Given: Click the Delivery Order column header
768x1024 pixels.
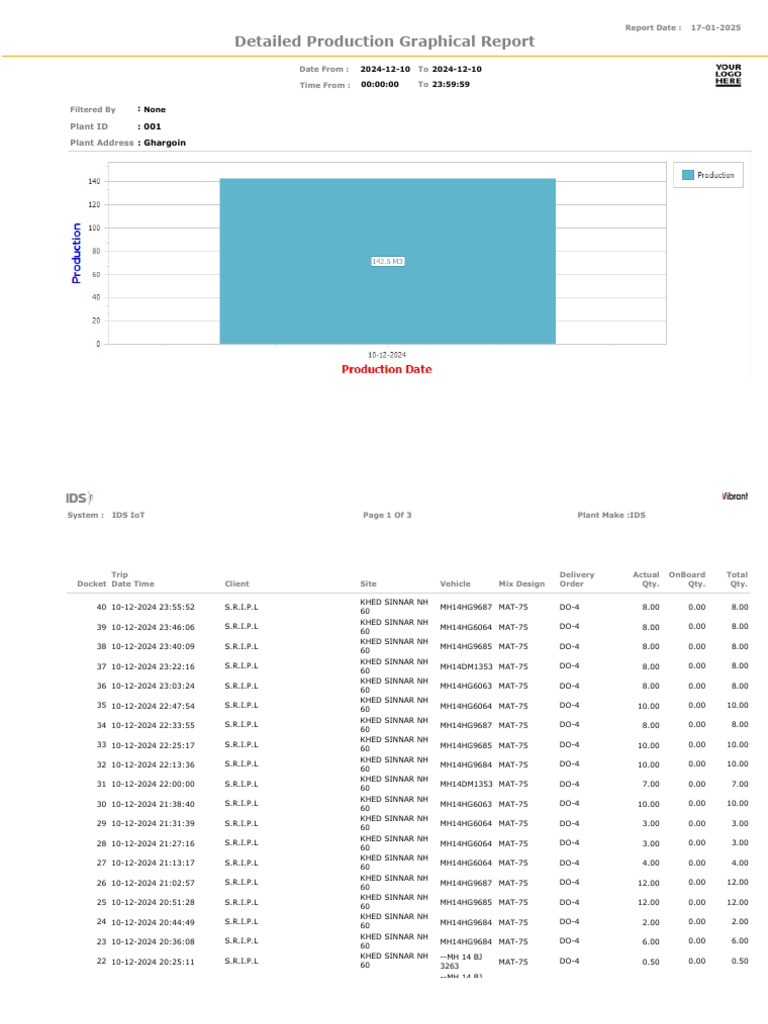Looking at the screenshot, I should point(577,579).
